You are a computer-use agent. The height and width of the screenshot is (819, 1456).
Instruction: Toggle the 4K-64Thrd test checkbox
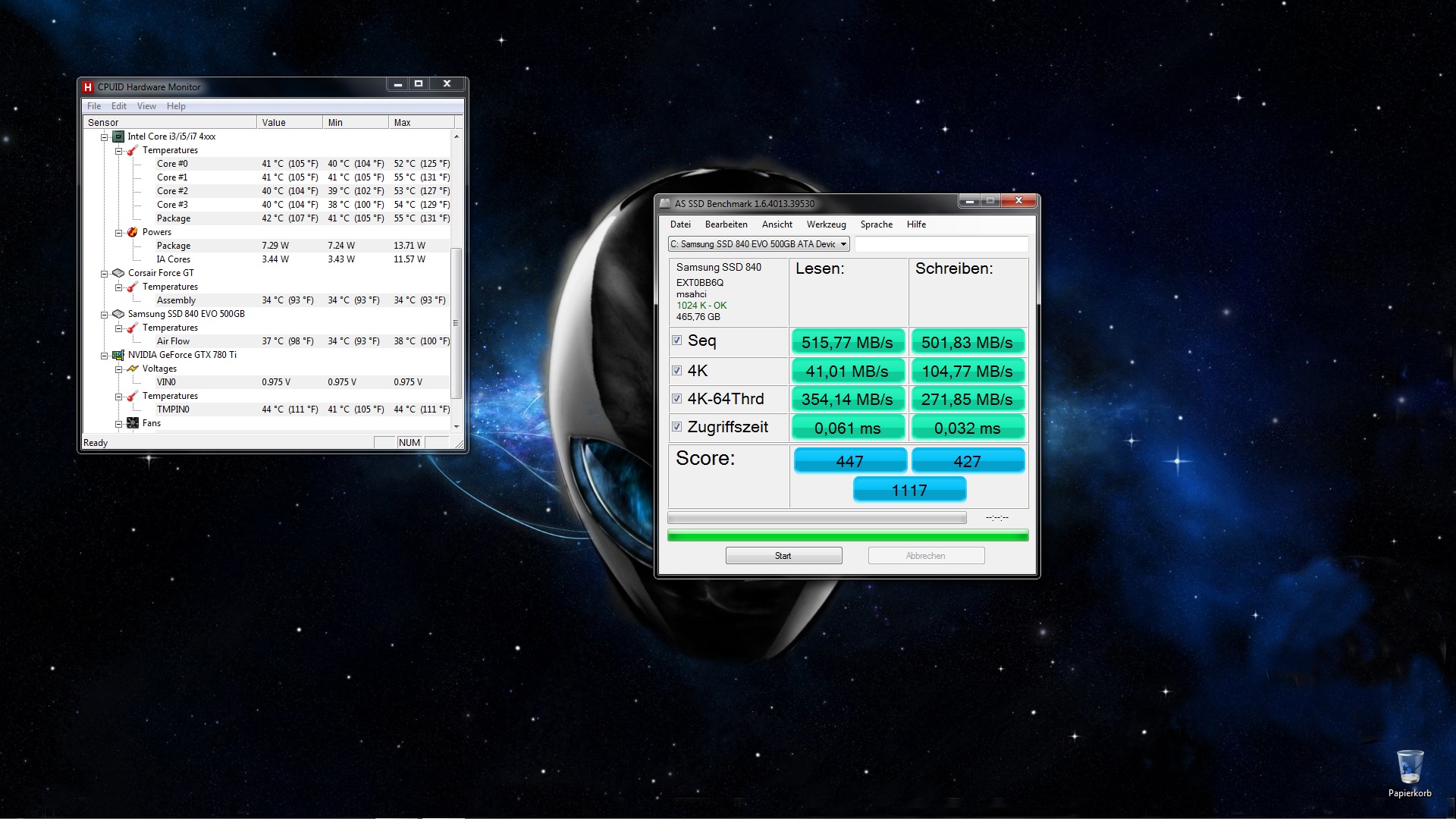click(x=676, y=399)
